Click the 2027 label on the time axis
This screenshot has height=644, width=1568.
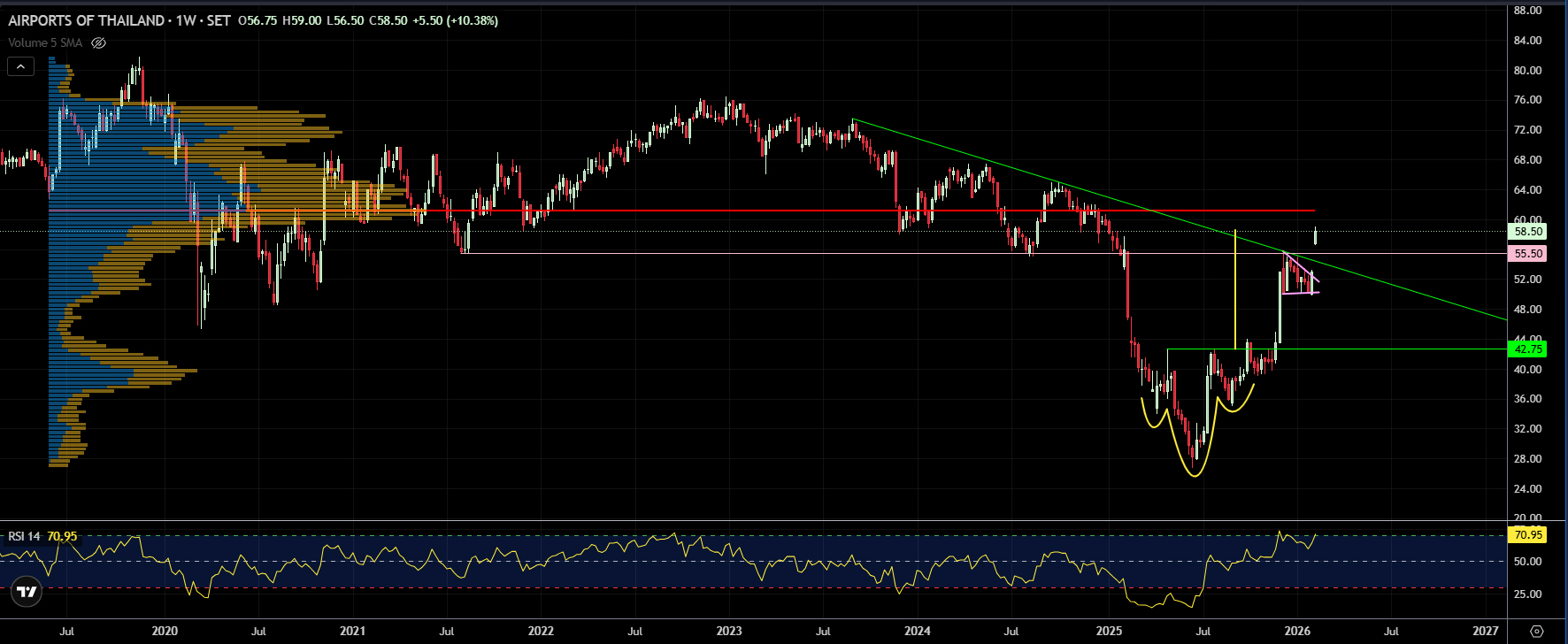(1486, 631)
